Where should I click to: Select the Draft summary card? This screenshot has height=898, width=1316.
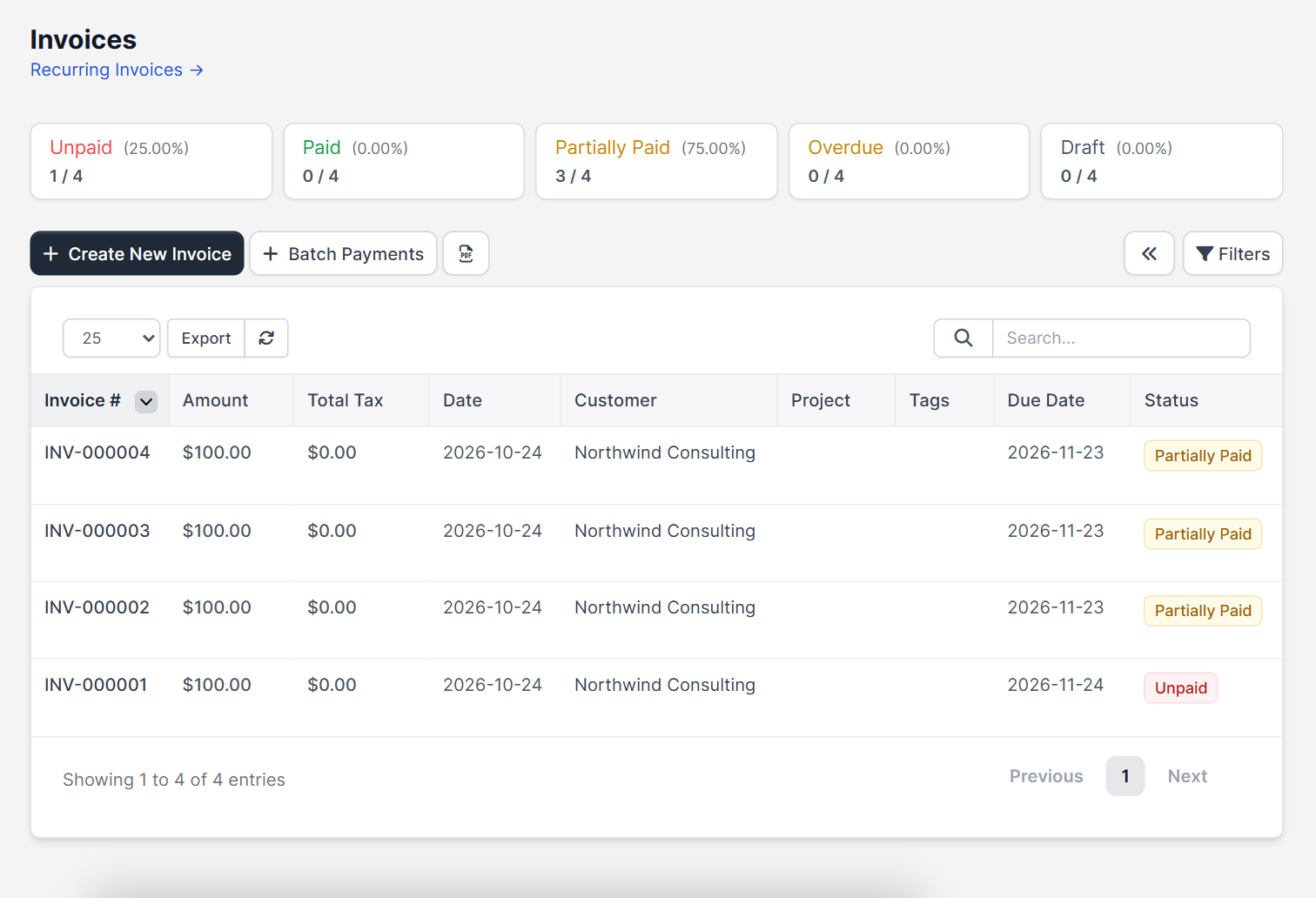click(1161, 161)
